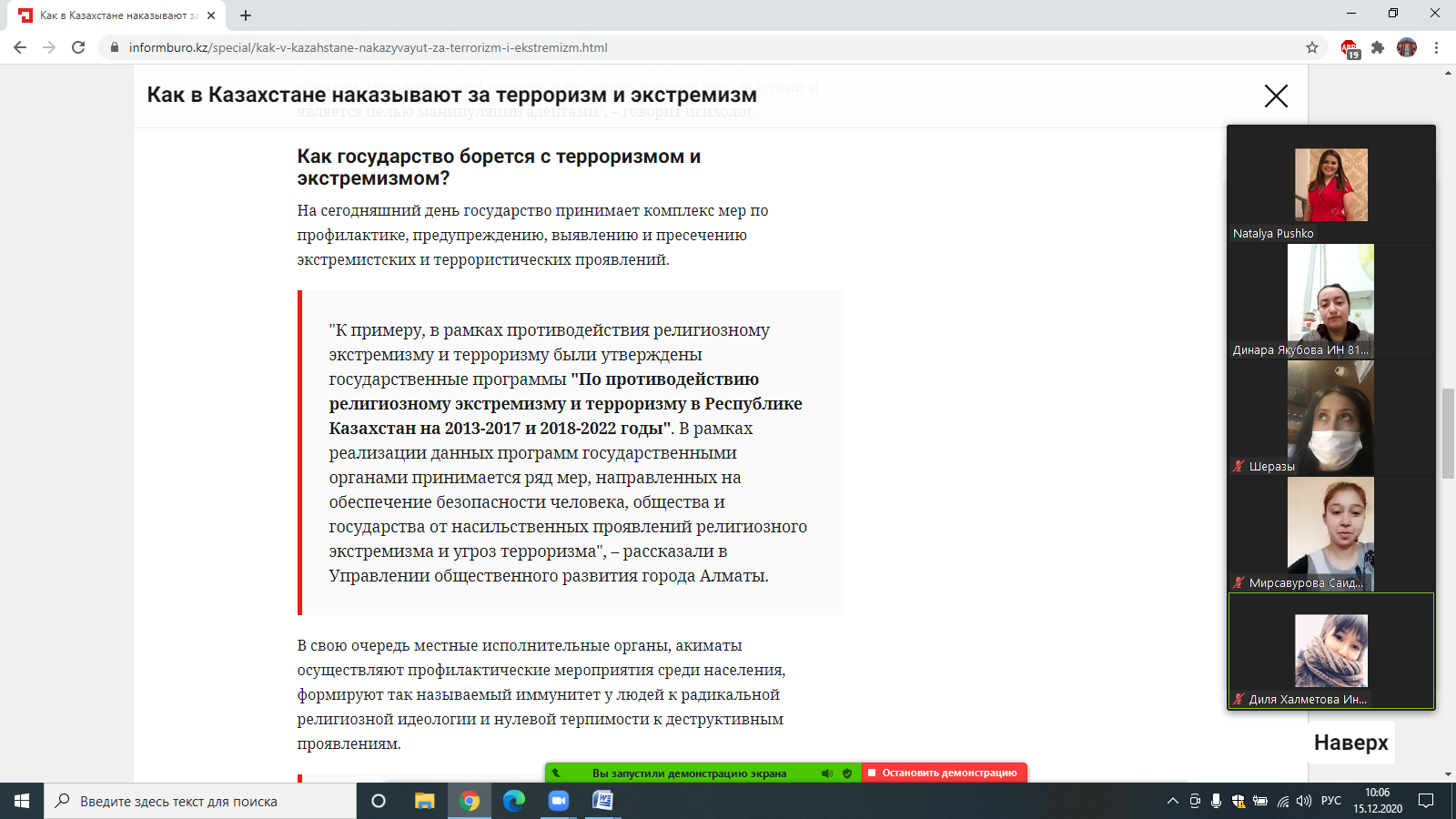Click the scrollbar down arrow

click(x=1448, y=774)
